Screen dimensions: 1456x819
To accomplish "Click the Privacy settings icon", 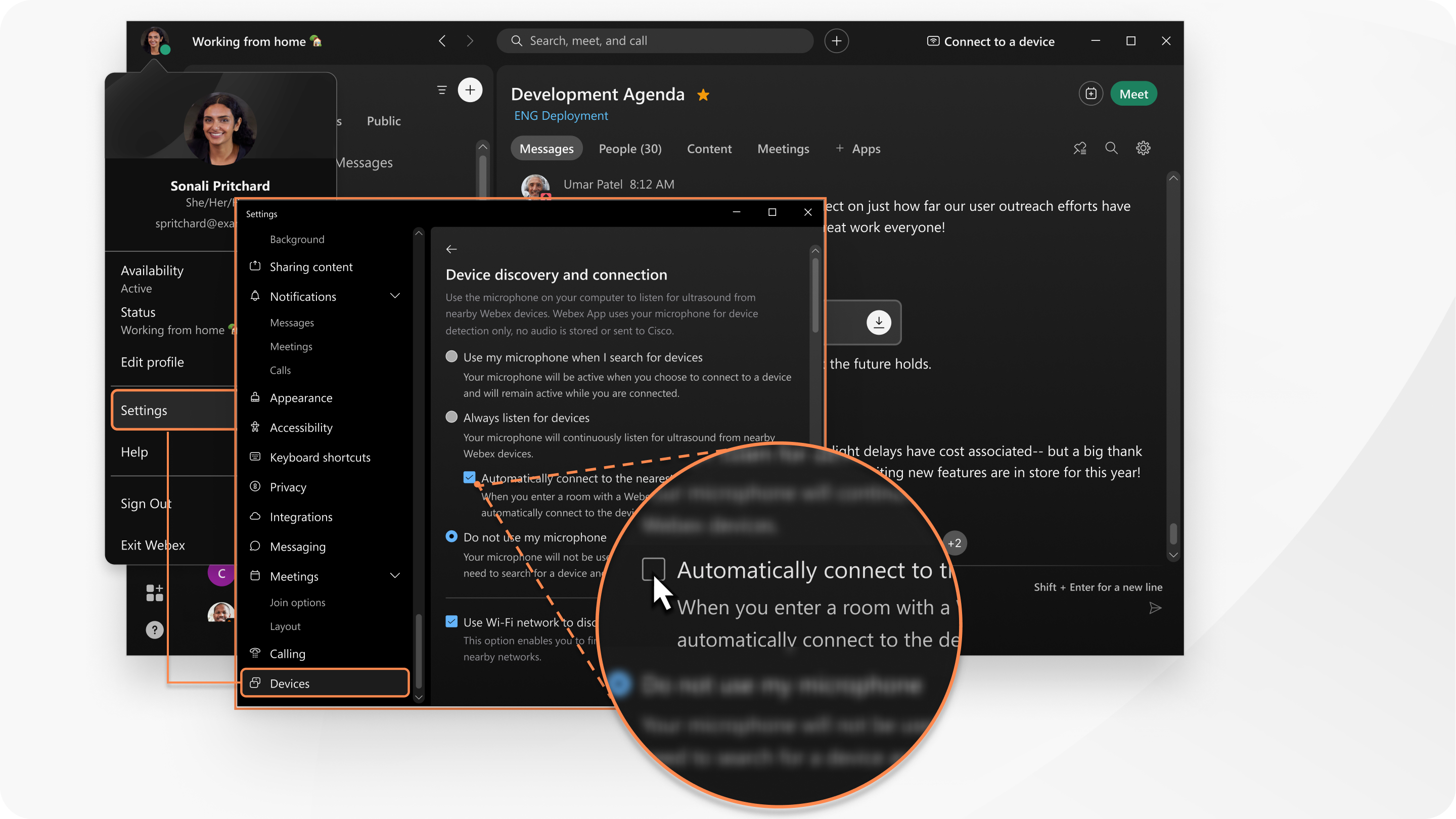I will (255, 487).
